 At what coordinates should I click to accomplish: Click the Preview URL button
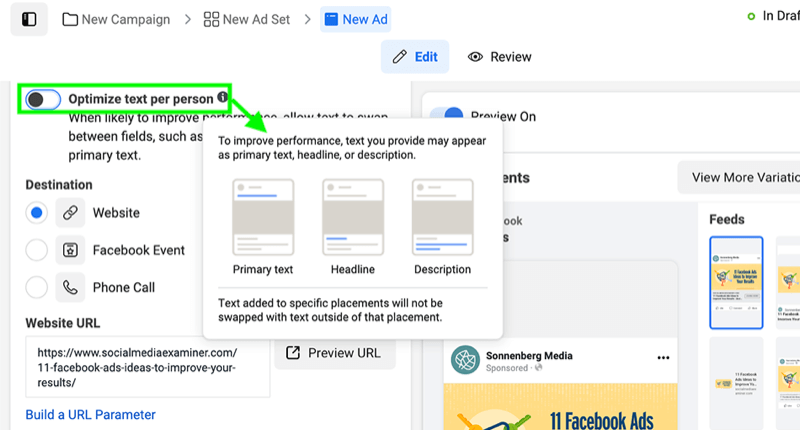(335, 353)
